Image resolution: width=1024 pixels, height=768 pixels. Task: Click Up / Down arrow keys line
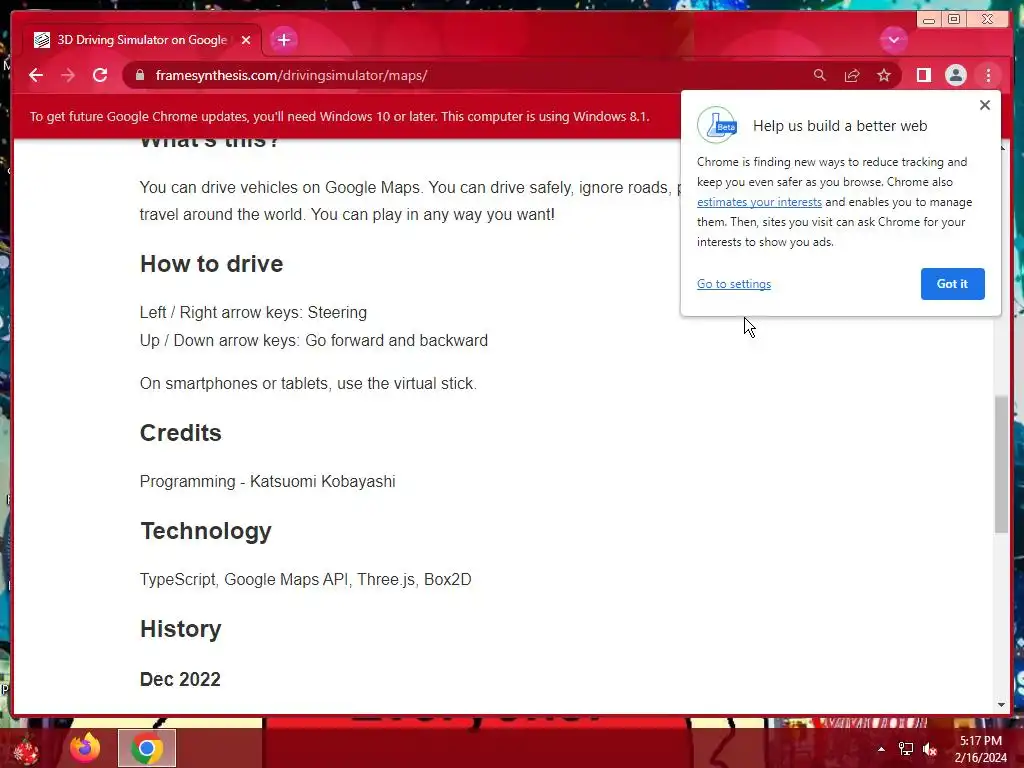coord(314,340)
